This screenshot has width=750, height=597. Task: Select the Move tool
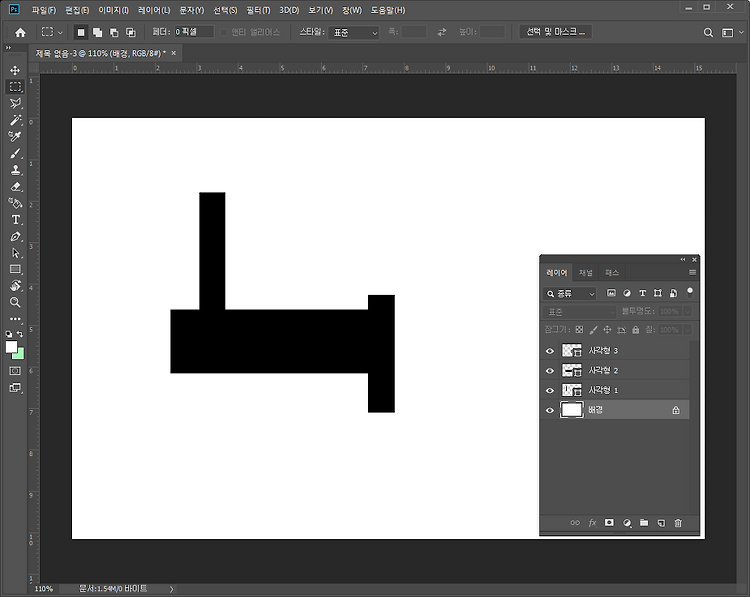(x=15, y=70)
